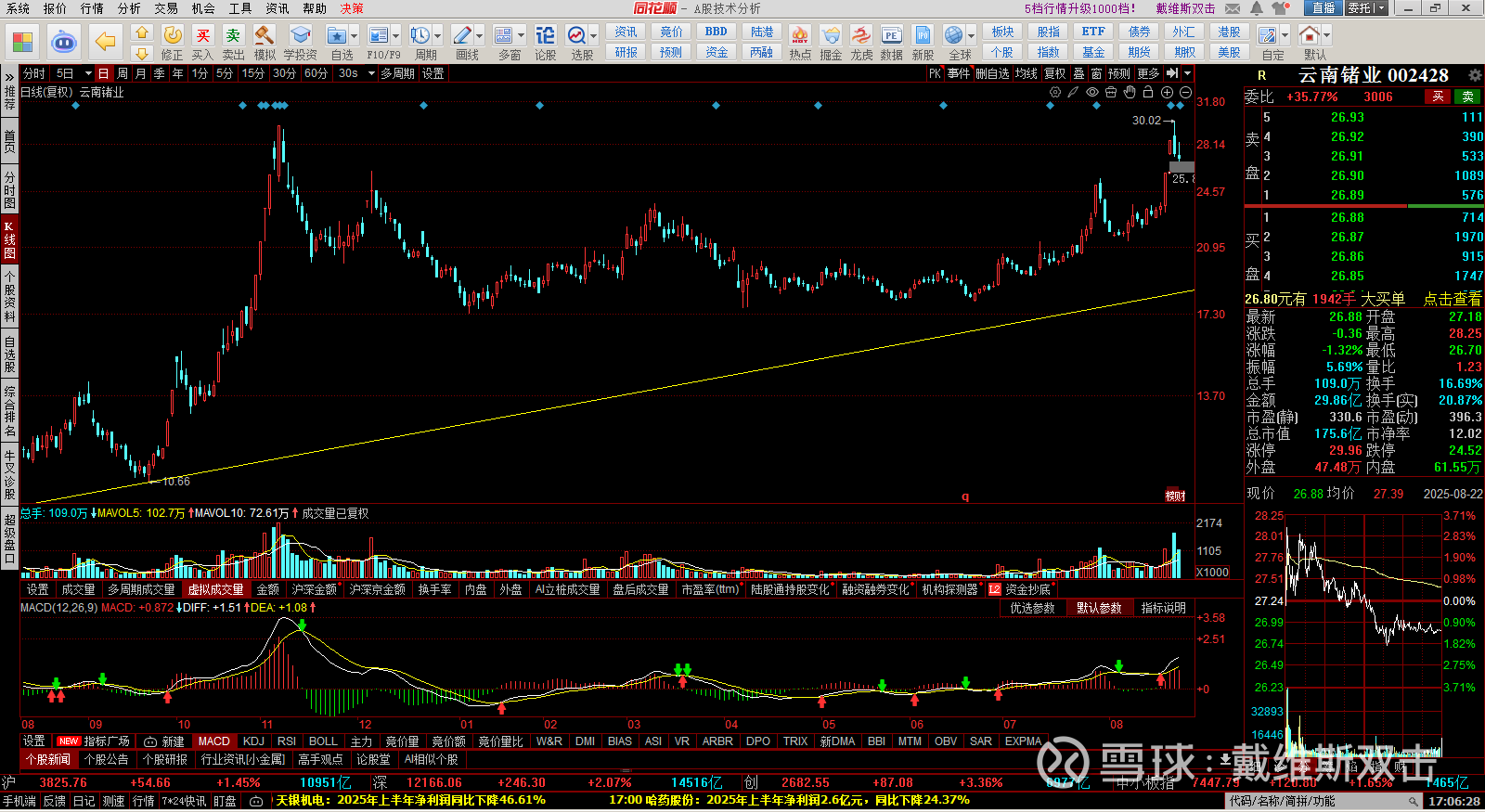The image size is (1485, 812).
Task: Click the 资讯 toolbar button
Action: 626,32
